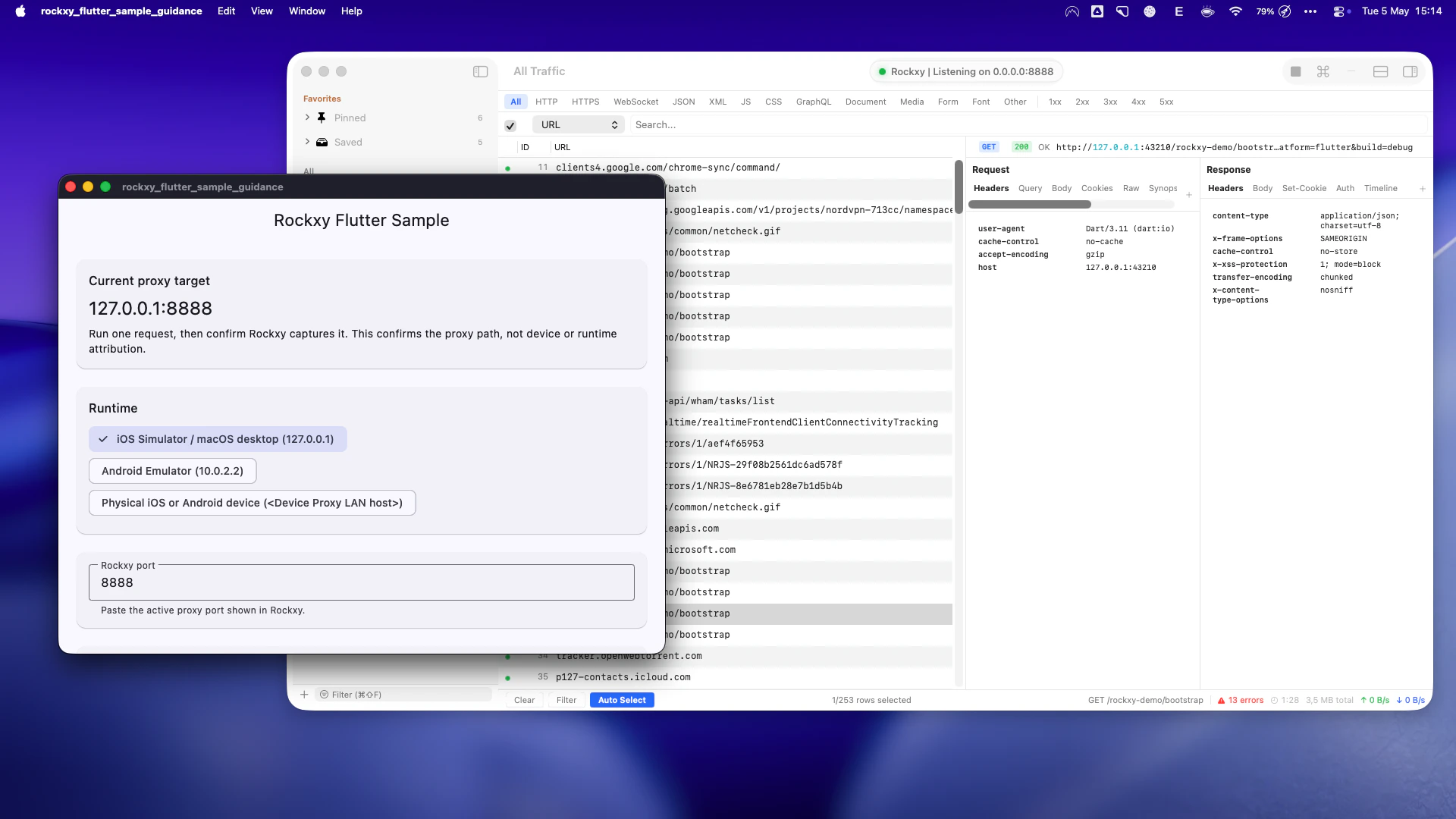Click the three dots menu bar overflow icon
This screenshot has height=819, width=1456.
click(x=1310, y=11)
